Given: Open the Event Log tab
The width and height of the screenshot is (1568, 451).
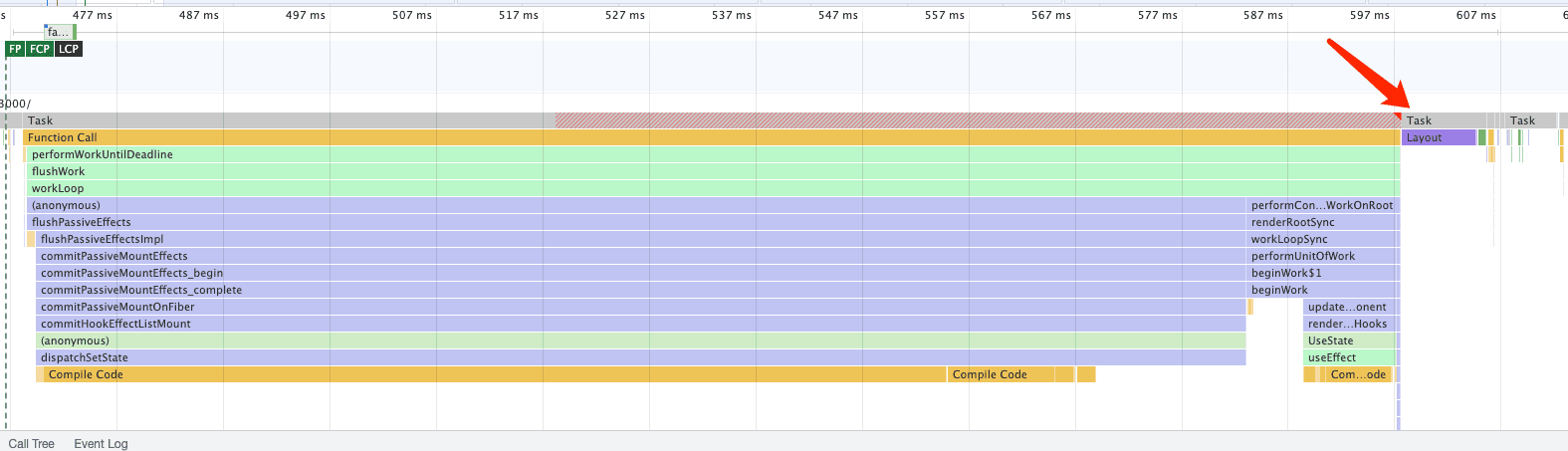Looking at the screenshot, I should coord(101,443).
